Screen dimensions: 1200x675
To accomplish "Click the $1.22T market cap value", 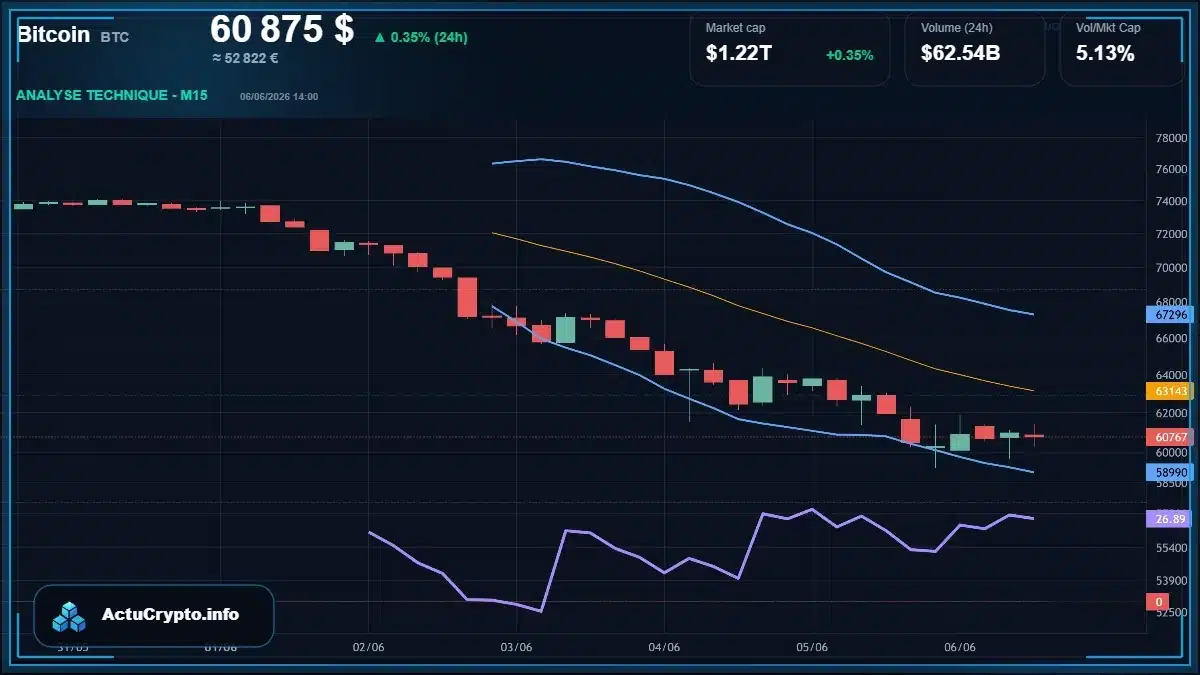I will [x=739, y=54].
